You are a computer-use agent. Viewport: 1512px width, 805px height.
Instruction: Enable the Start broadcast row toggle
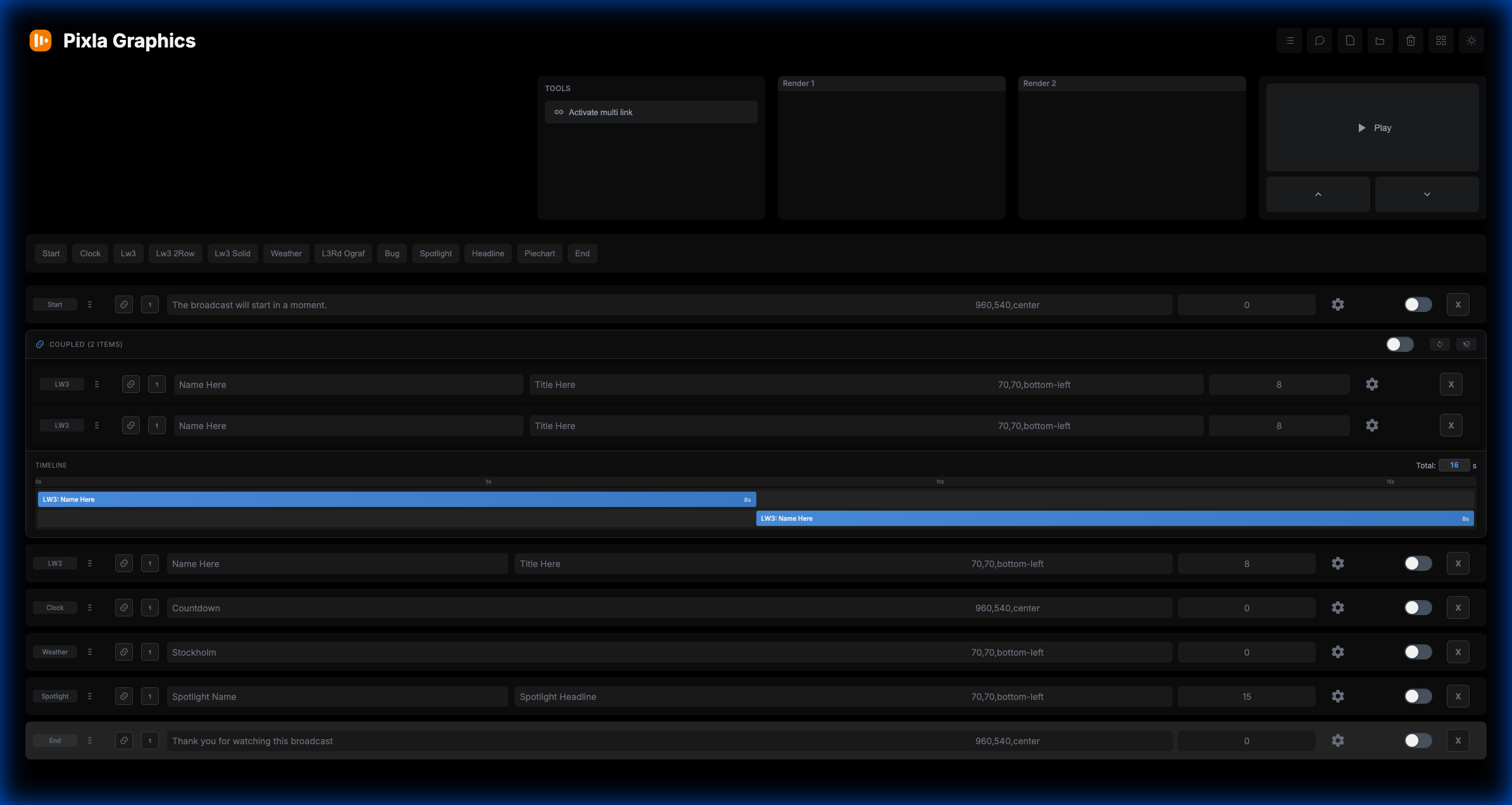[1418, 304]
